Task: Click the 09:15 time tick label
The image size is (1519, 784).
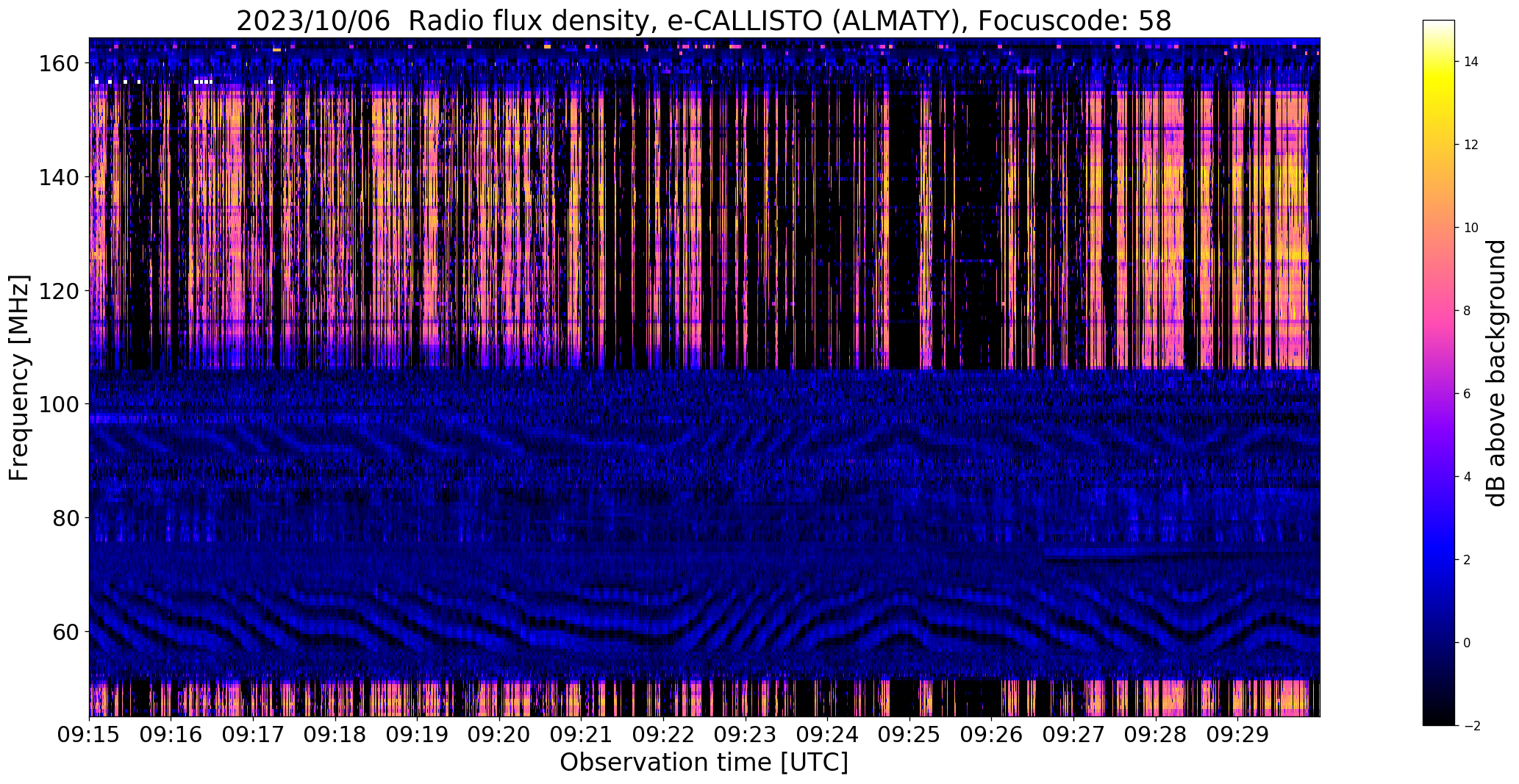Action: tap(90, 735)
